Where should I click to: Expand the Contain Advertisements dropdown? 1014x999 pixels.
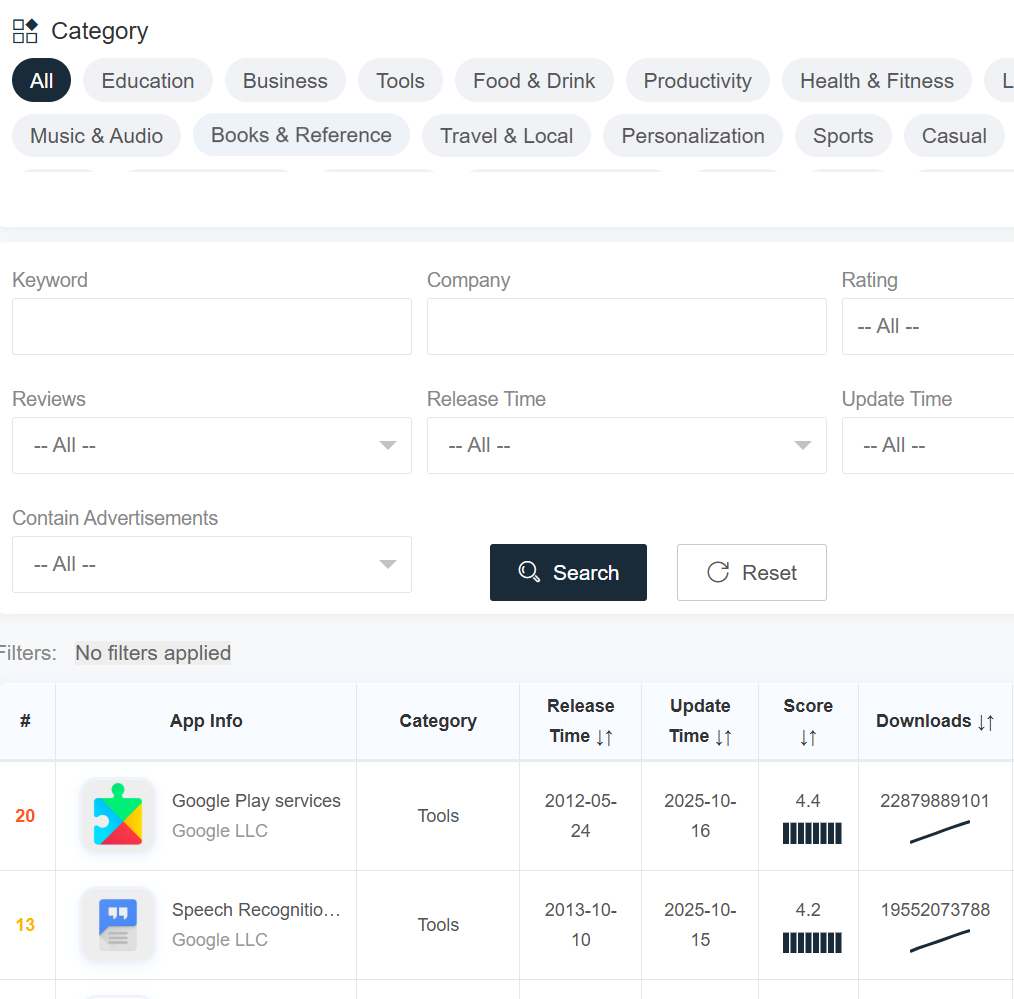(212, 564)
